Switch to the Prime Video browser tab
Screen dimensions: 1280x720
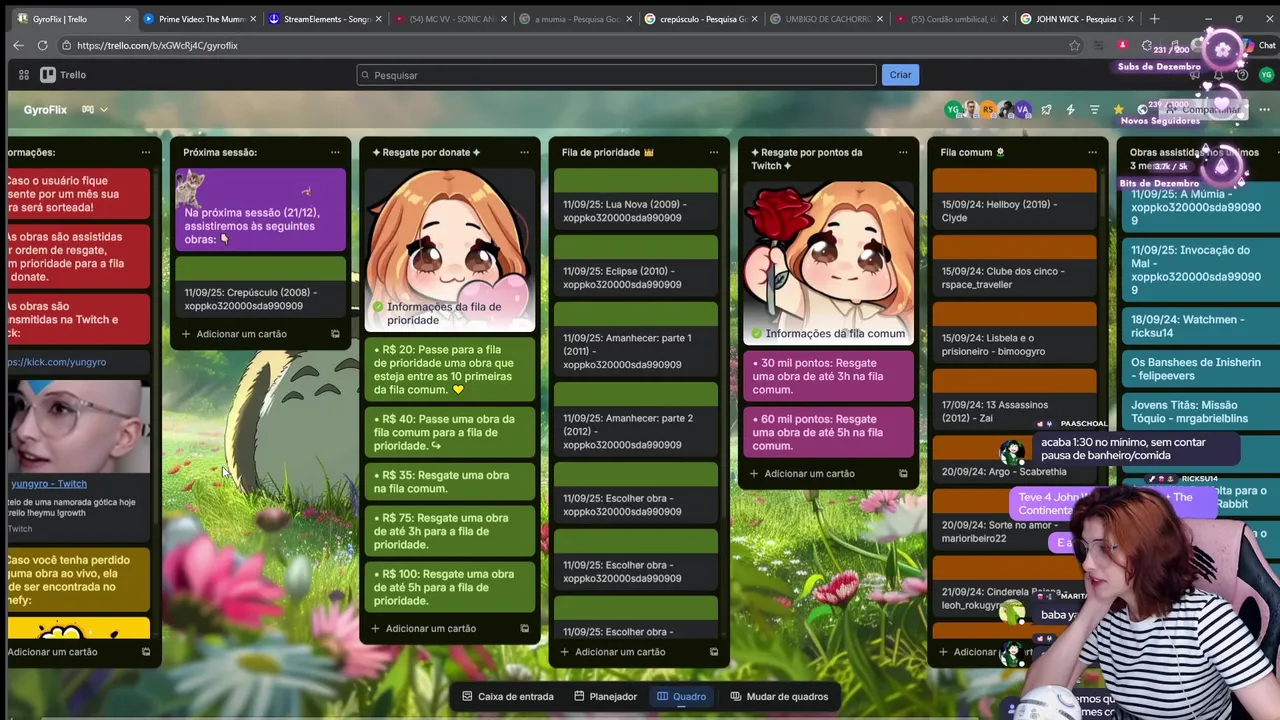coord(199,19)
